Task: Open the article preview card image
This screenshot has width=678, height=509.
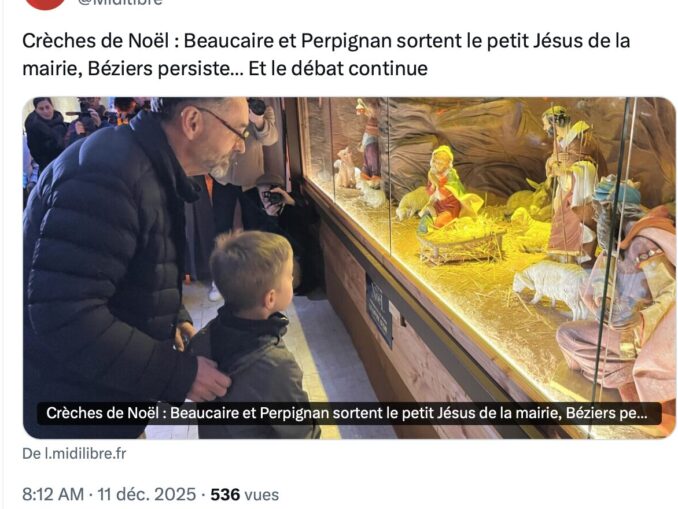Action: [x=349, y=268]
